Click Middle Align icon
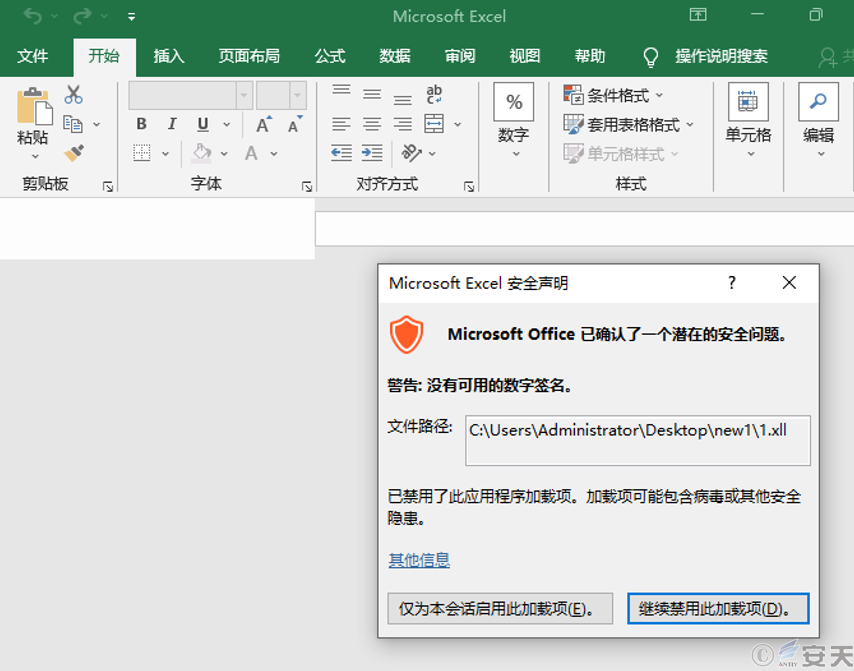 [x=372, y=95]
